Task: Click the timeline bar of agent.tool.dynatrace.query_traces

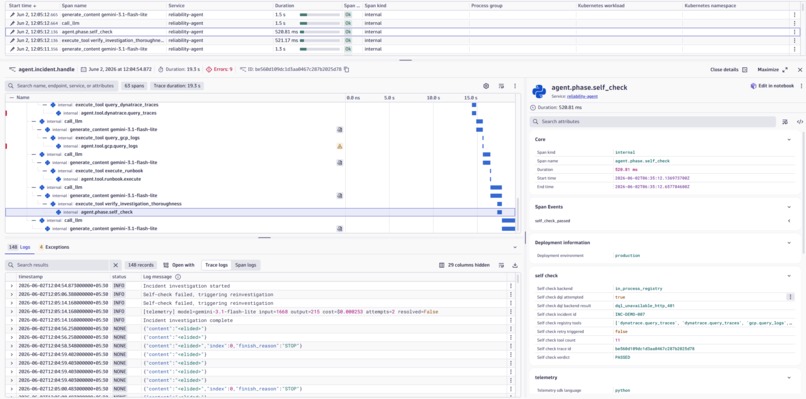Action: tap(474, 113)
